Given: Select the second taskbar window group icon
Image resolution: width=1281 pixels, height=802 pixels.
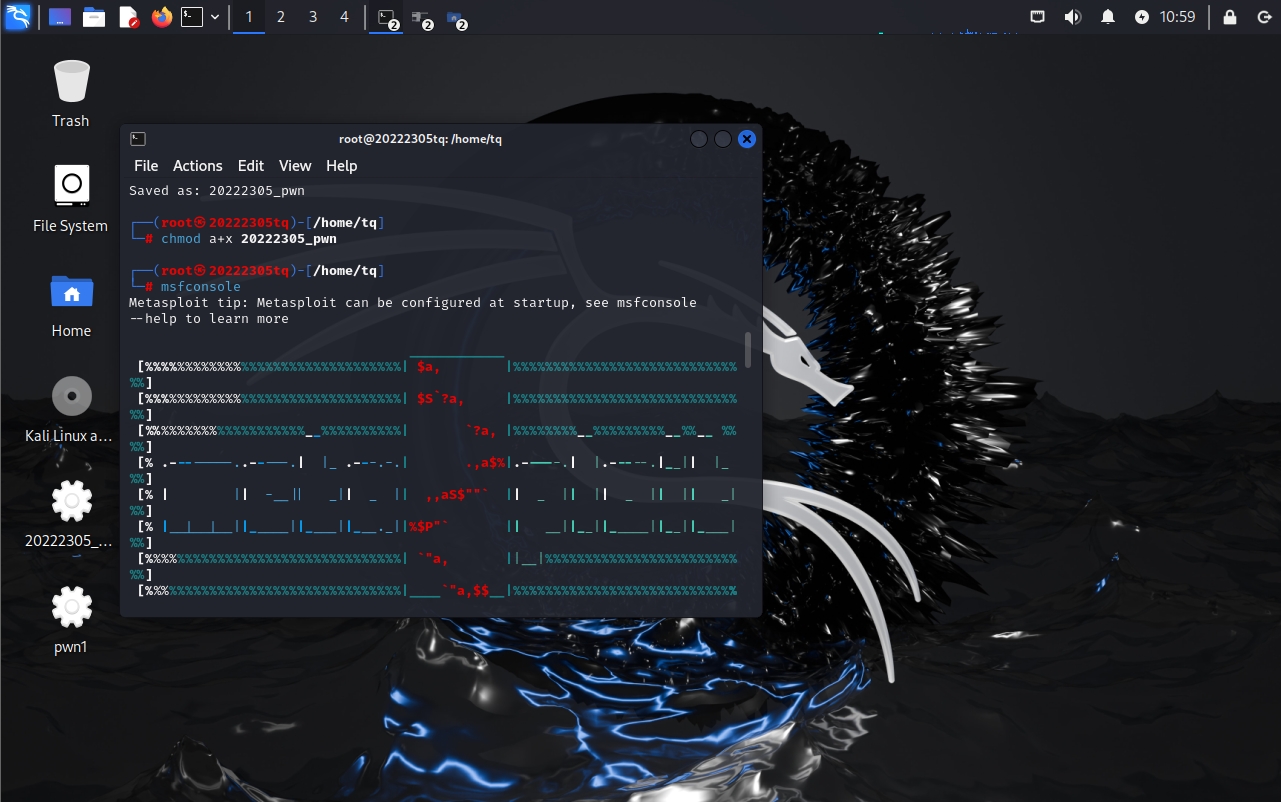Looking at the screenshot, I should tap(422, 17).
